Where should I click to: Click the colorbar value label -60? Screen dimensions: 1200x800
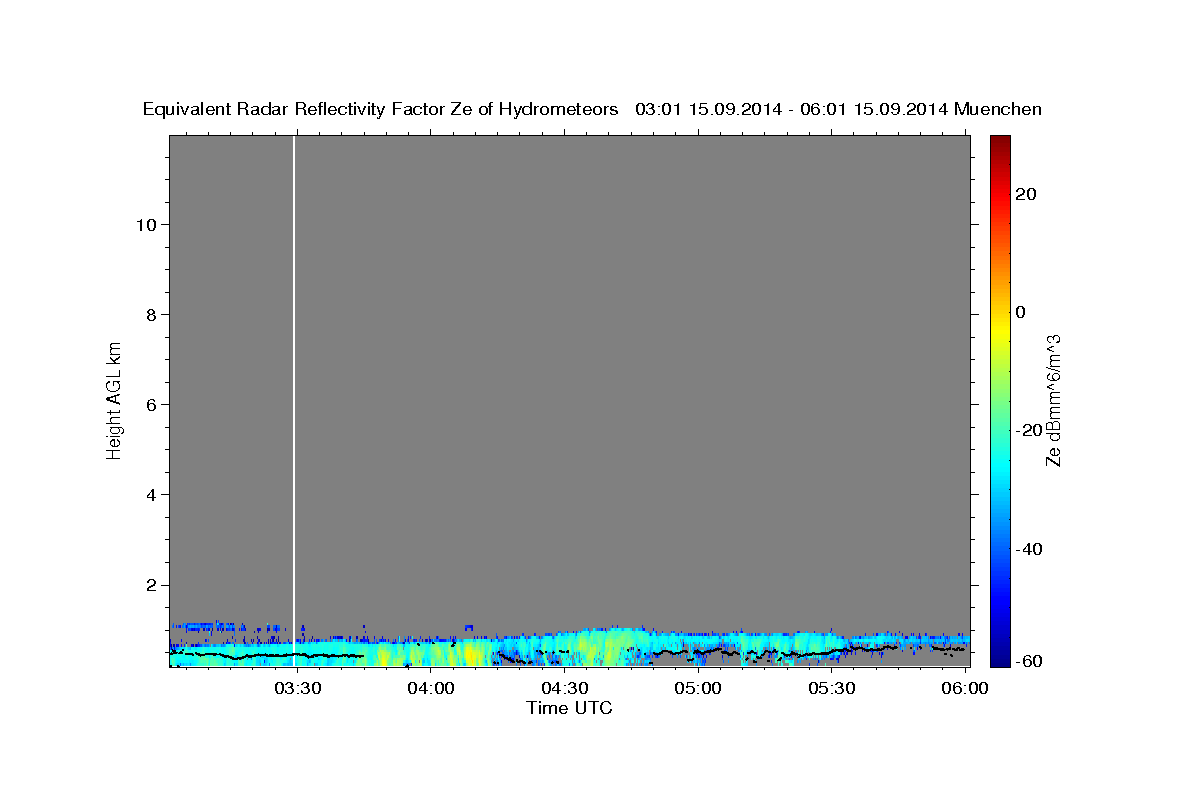[x=1028, y=661]
